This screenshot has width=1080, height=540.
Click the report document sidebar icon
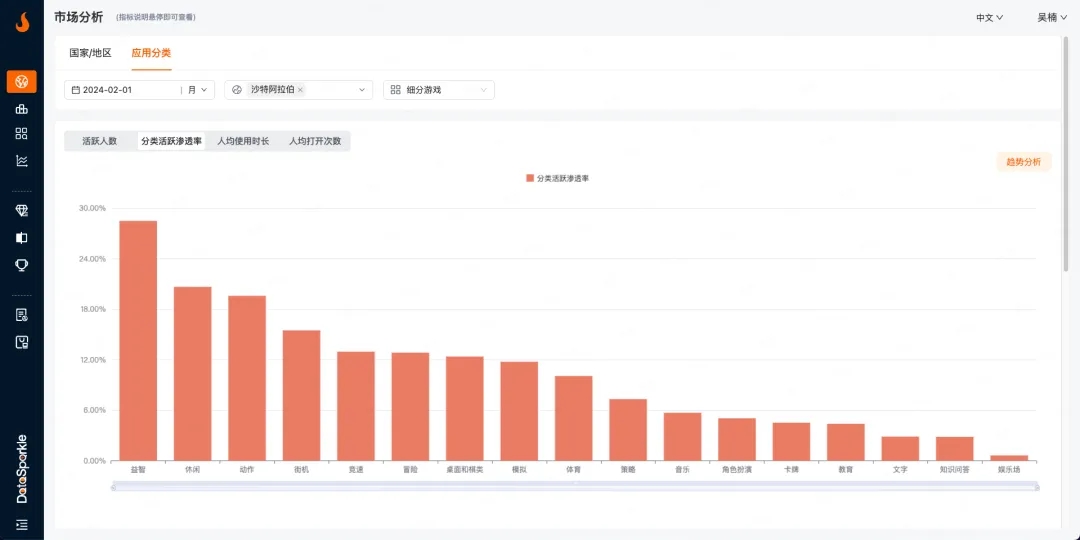[x=21, y=315]
